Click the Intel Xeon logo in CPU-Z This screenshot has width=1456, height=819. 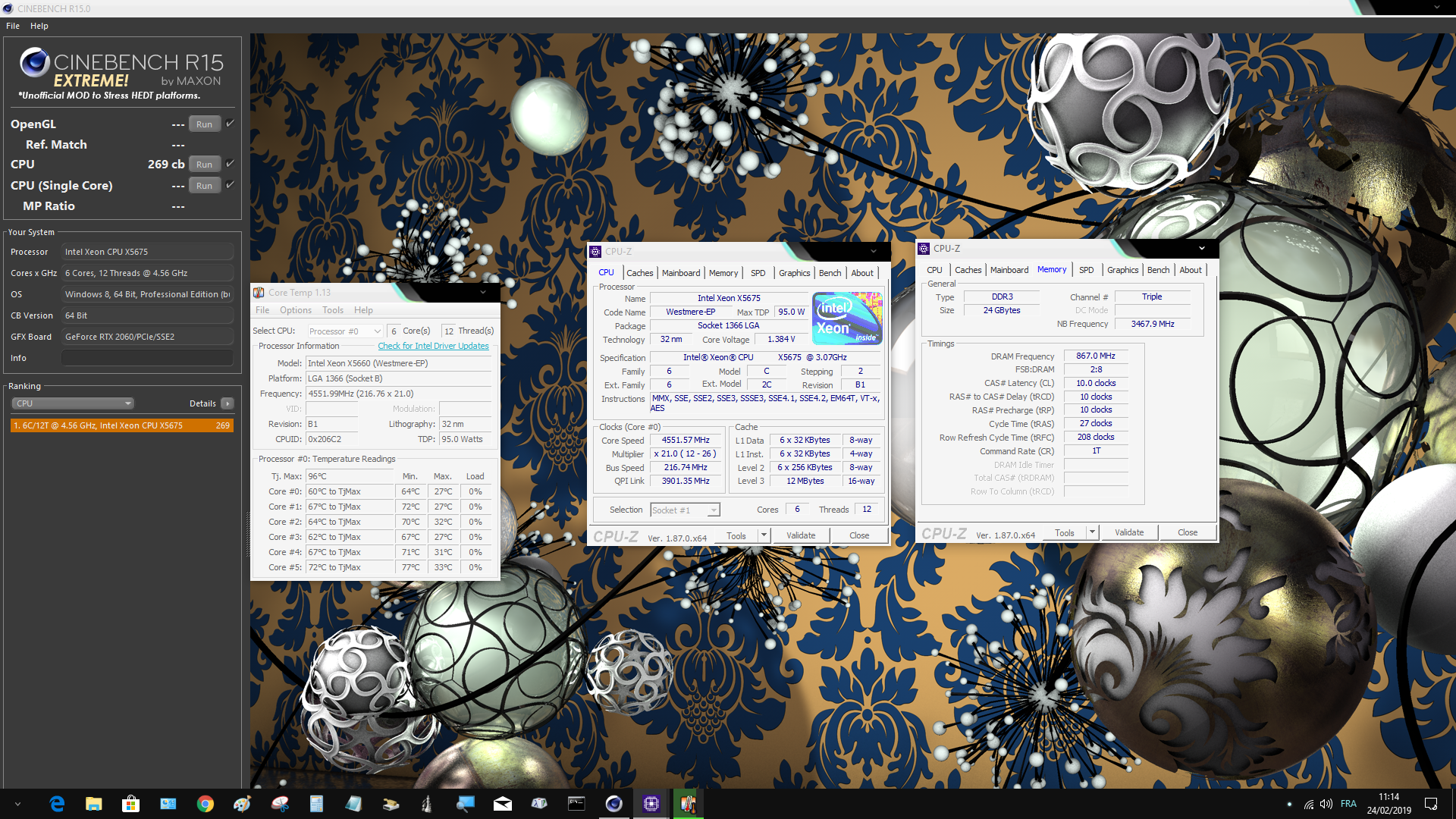pos(846,318)
